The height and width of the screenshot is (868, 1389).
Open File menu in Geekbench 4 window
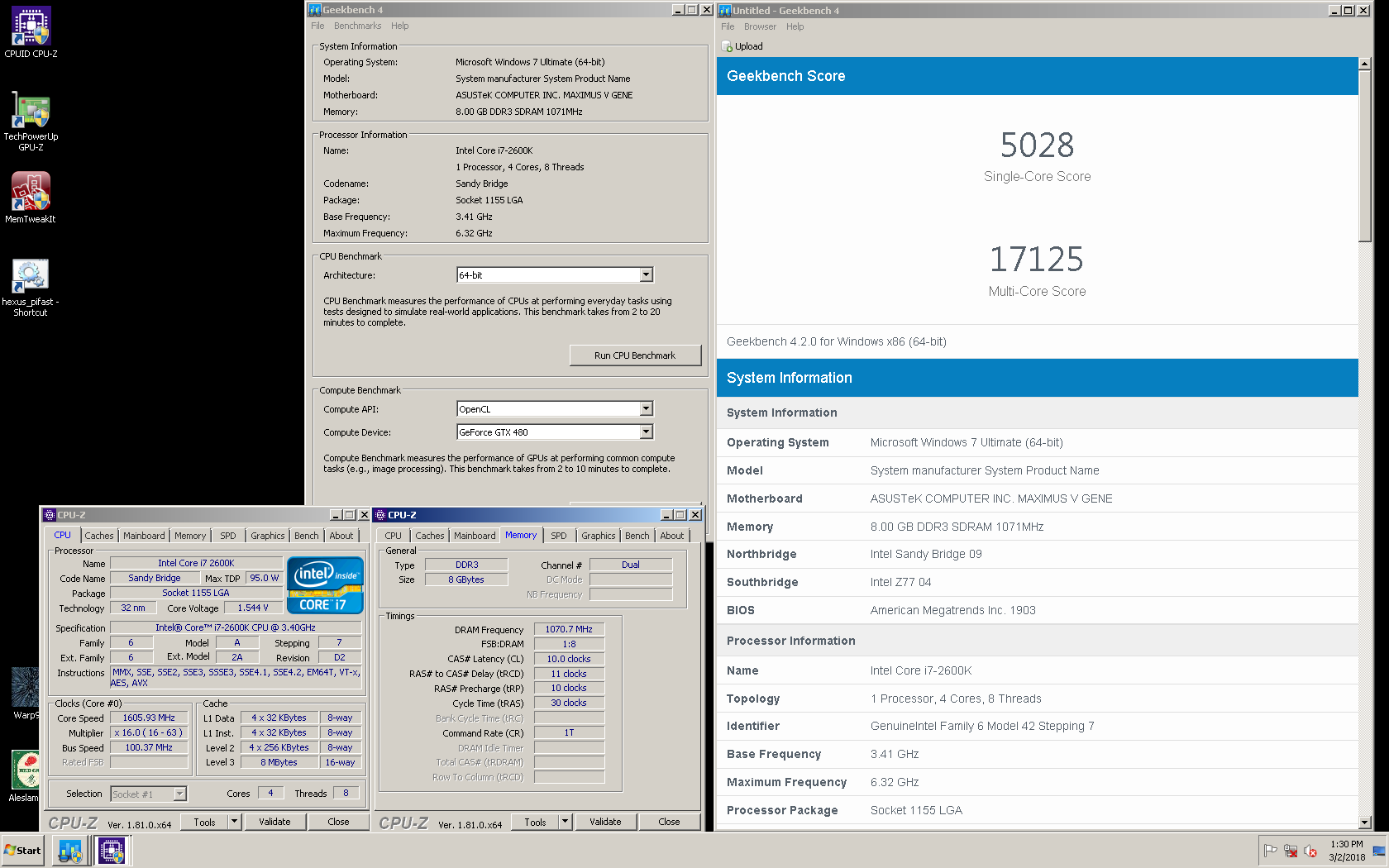click(317, 26)
